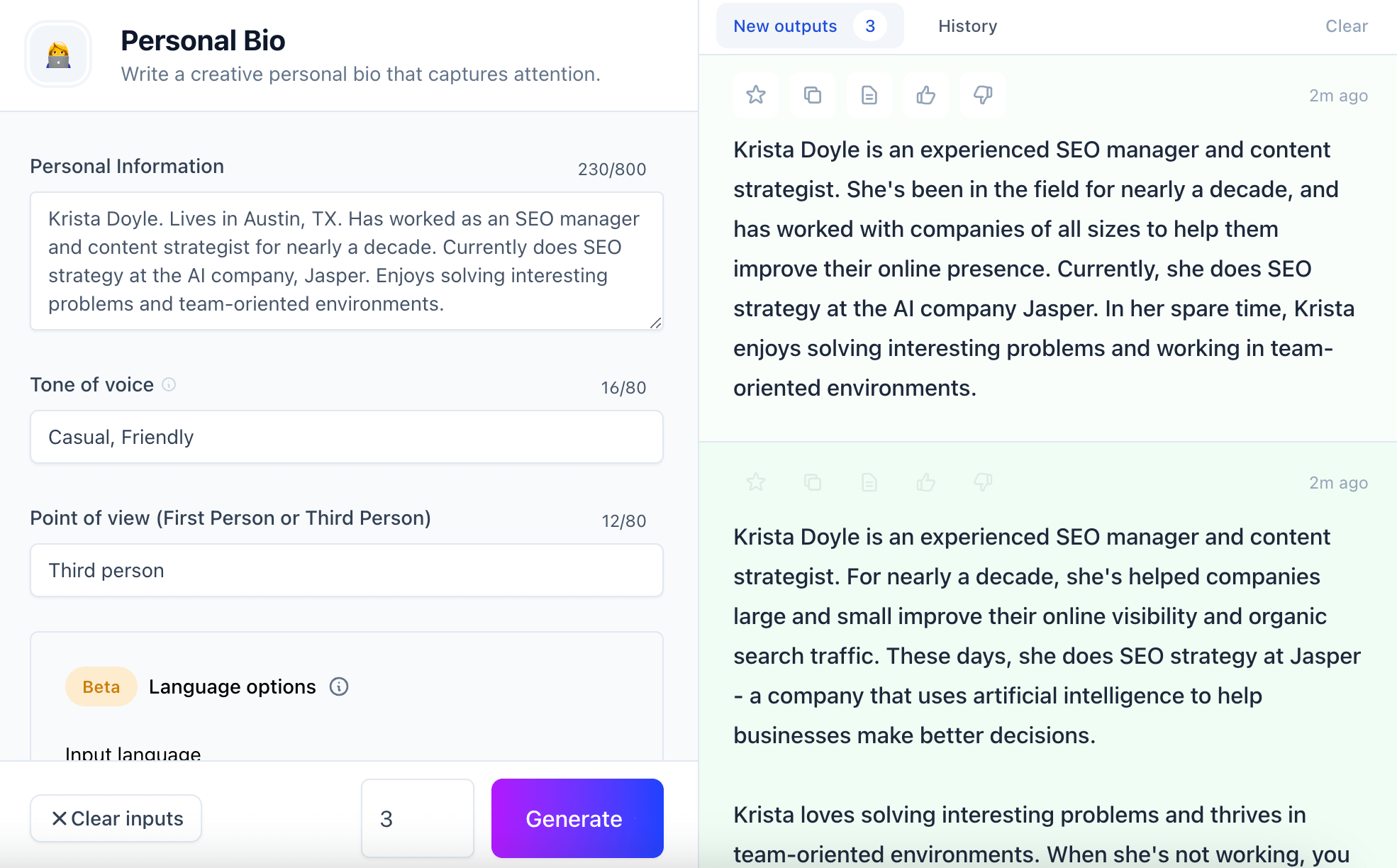Image resolution: width=1397 pixels, height=868 pixels.
Task: Star the second generated bio output
Action: tap(756, 482)
